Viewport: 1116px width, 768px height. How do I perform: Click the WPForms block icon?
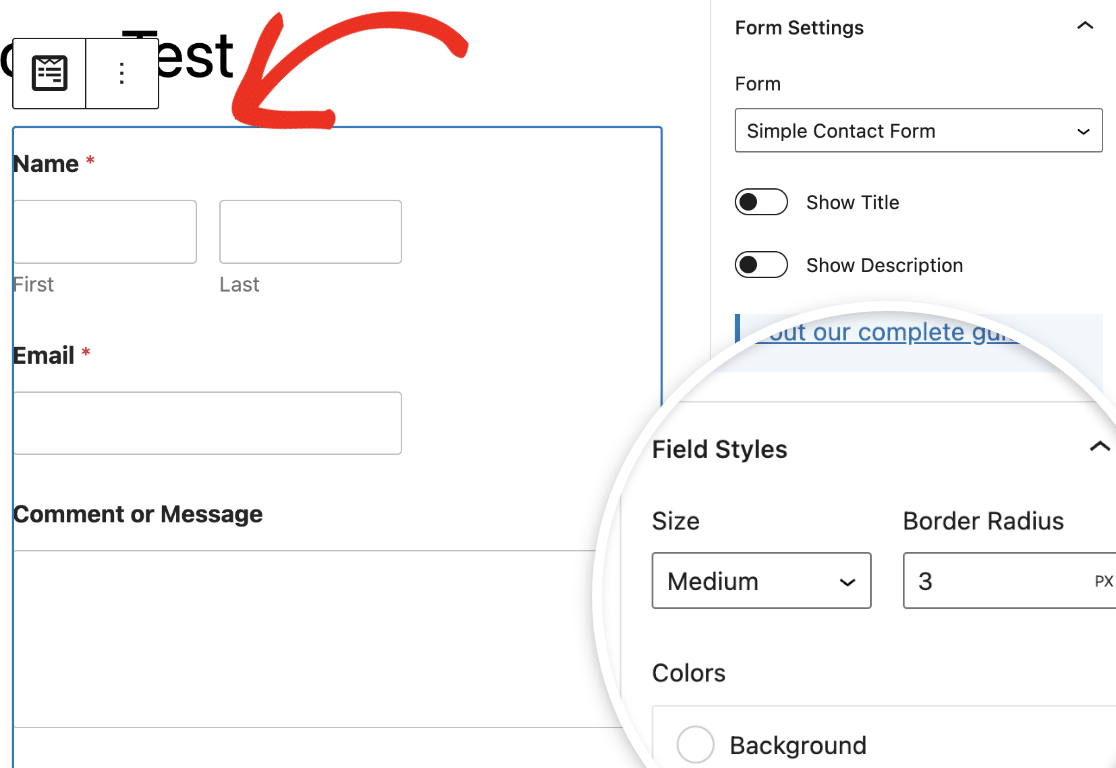[47, 72]
